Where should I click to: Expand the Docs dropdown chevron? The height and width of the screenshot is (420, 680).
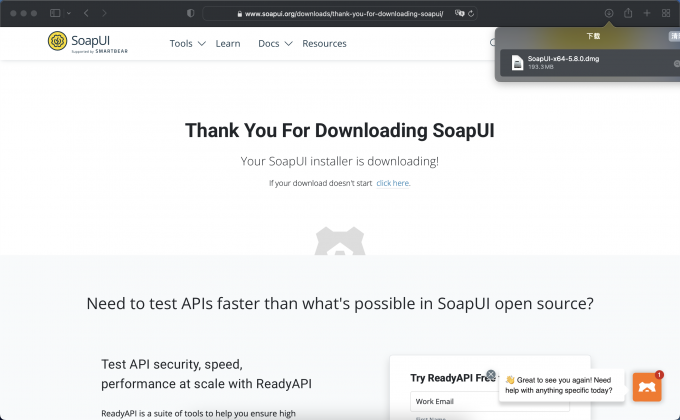[288, 43]
